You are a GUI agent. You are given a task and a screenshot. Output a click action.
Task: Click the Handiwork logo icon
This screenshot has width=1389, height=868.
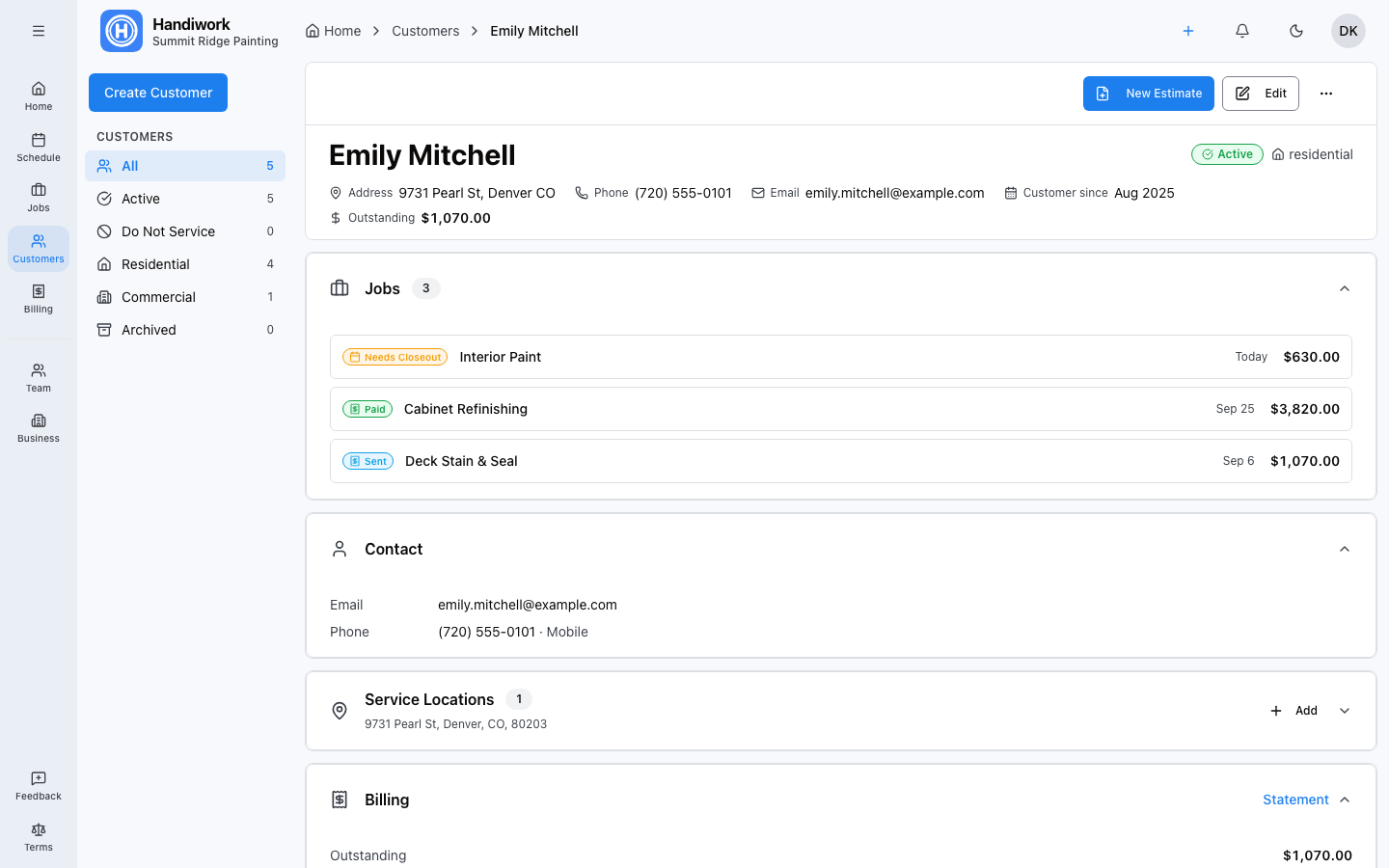pos(122,31)
